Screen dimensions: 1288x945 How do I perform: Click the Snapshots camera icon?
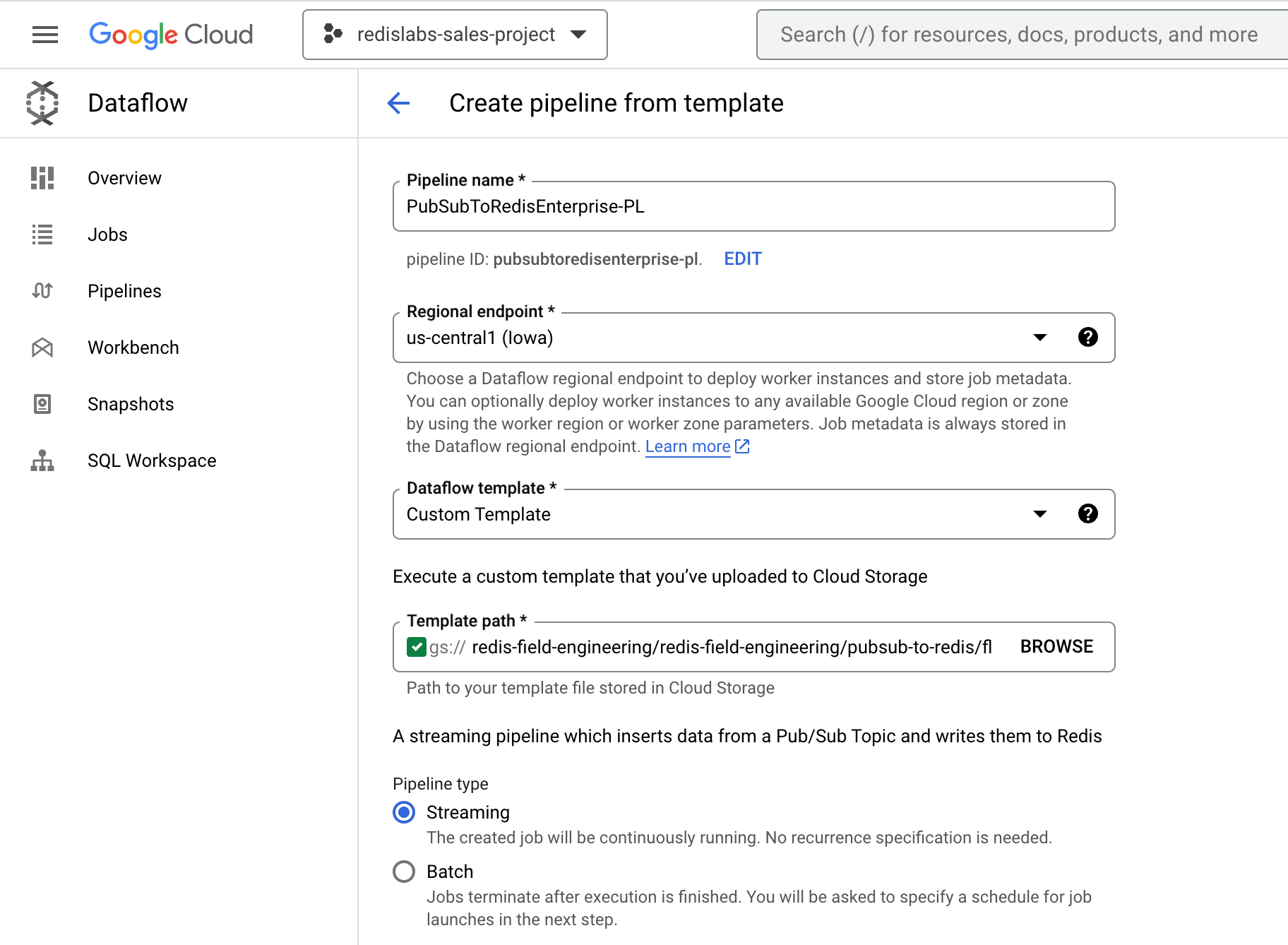[x=42, y=404]
